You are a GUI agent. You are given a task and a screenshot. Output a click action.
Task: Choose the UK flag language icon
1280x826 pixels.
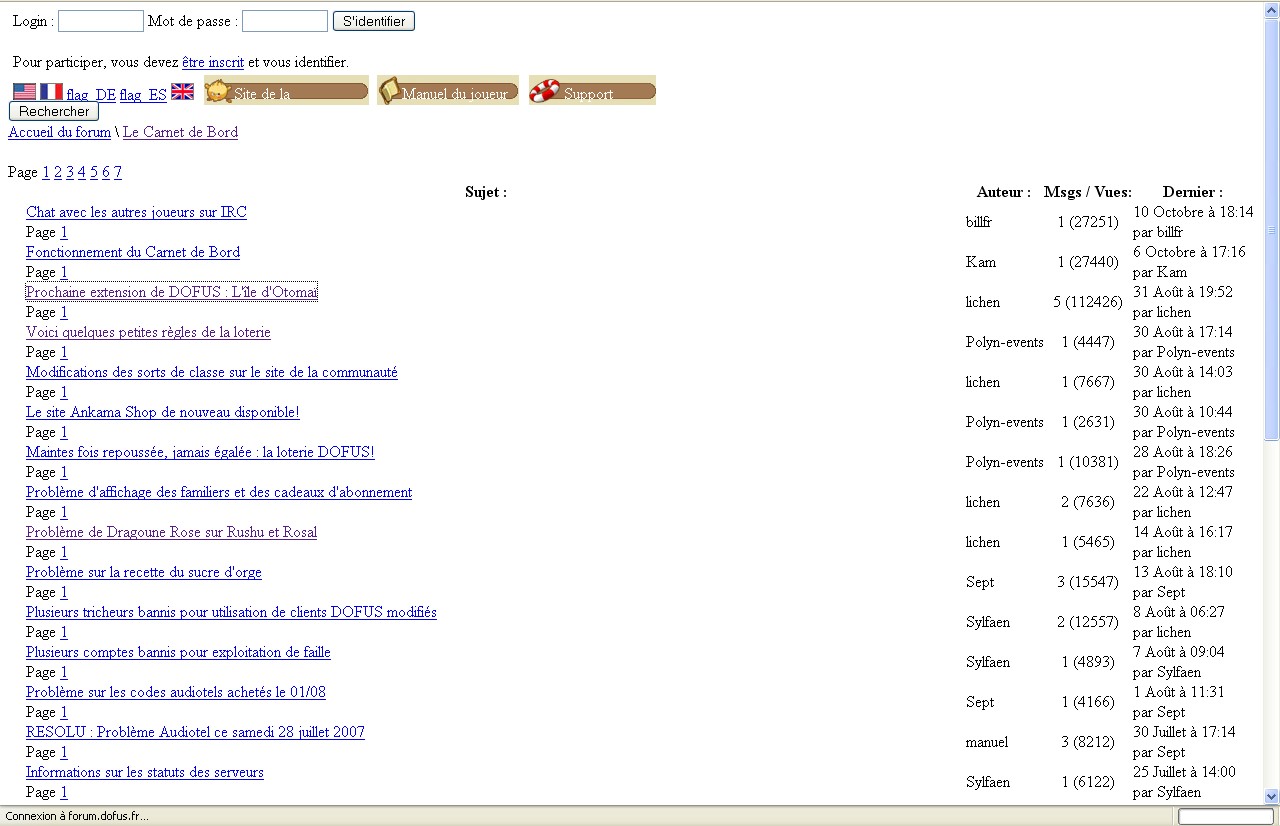coord(182,92)
